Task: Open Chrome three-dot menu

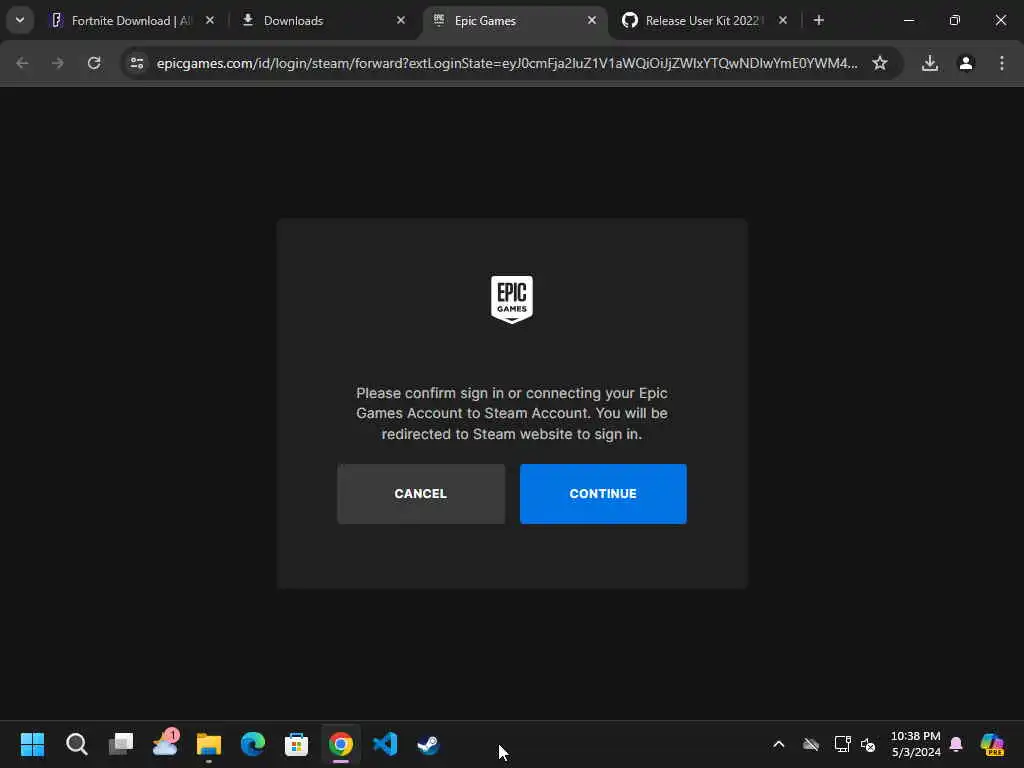Action: point(1002,63)
